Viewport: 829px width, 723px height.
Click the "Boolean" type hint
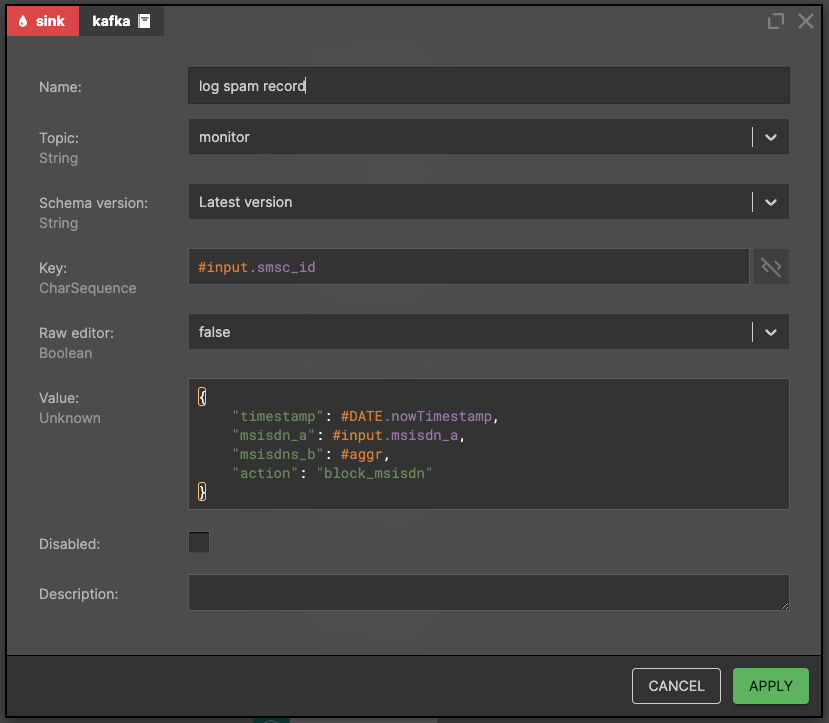66,353
